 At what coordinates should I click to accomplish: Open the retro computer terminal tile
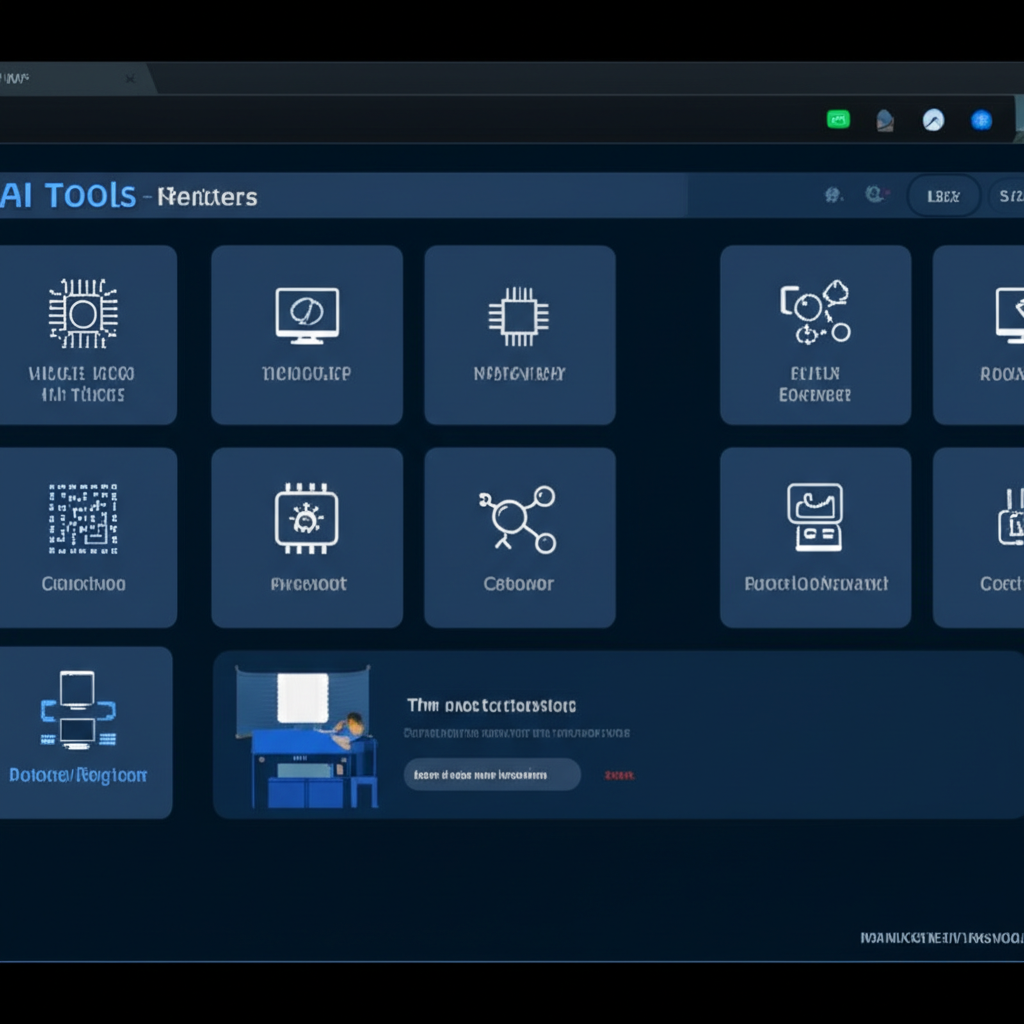[815, 537]
